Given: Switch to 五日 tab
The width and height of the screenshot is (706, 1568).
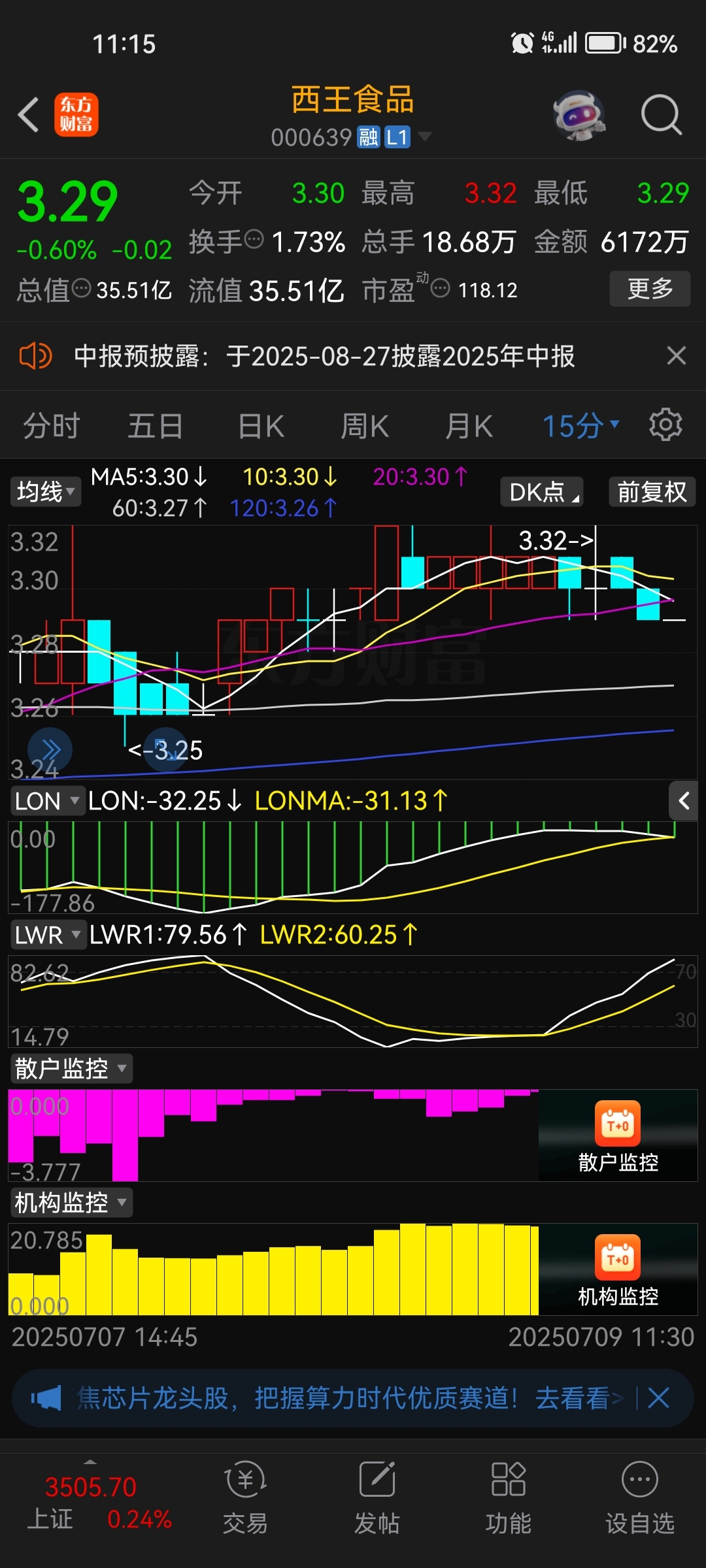Looking at the screenshot, I should (156, 426).
